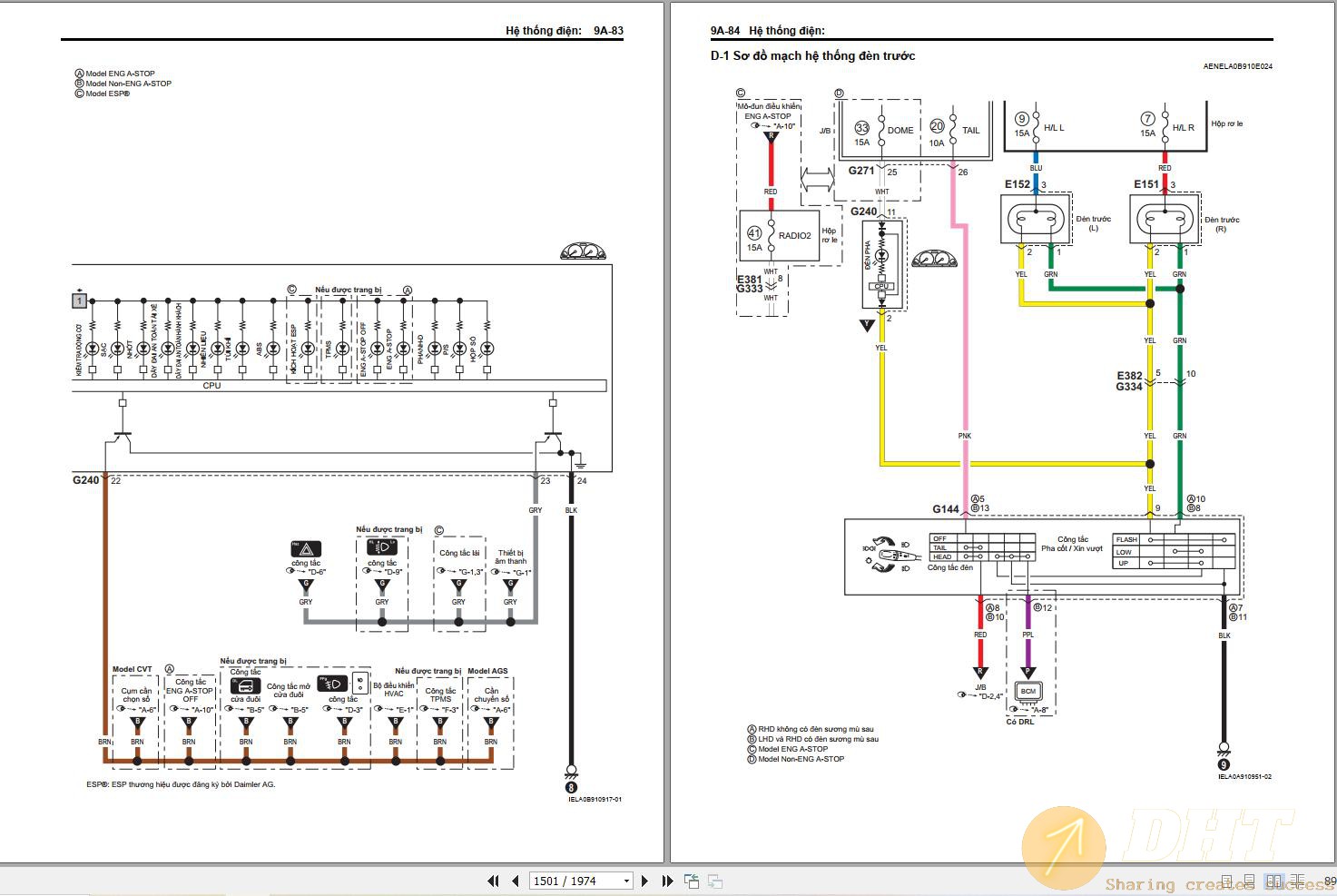Select the two-page facing view icon

click(x=1274, y=881)
